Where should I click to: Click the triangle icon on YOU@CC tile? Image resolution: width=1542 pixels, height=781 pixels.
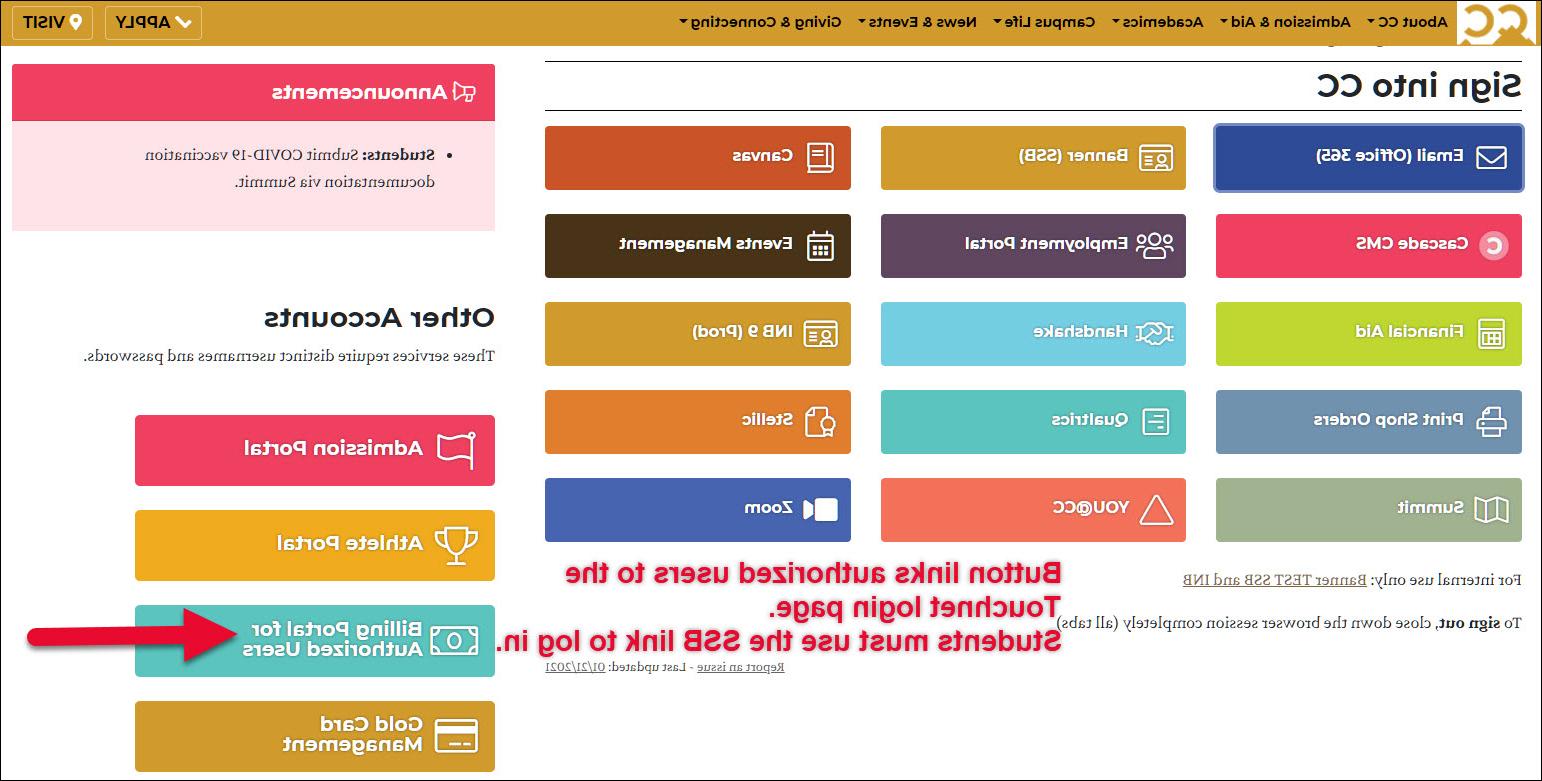click(1156, 509)
